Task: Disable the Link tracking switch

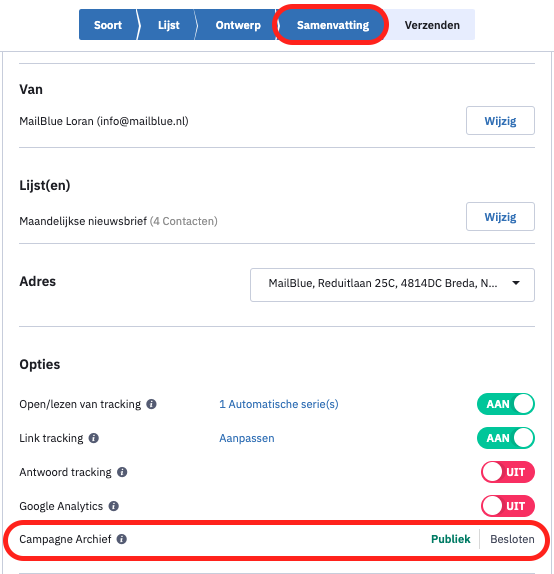Action: click(x=506, y=438)
